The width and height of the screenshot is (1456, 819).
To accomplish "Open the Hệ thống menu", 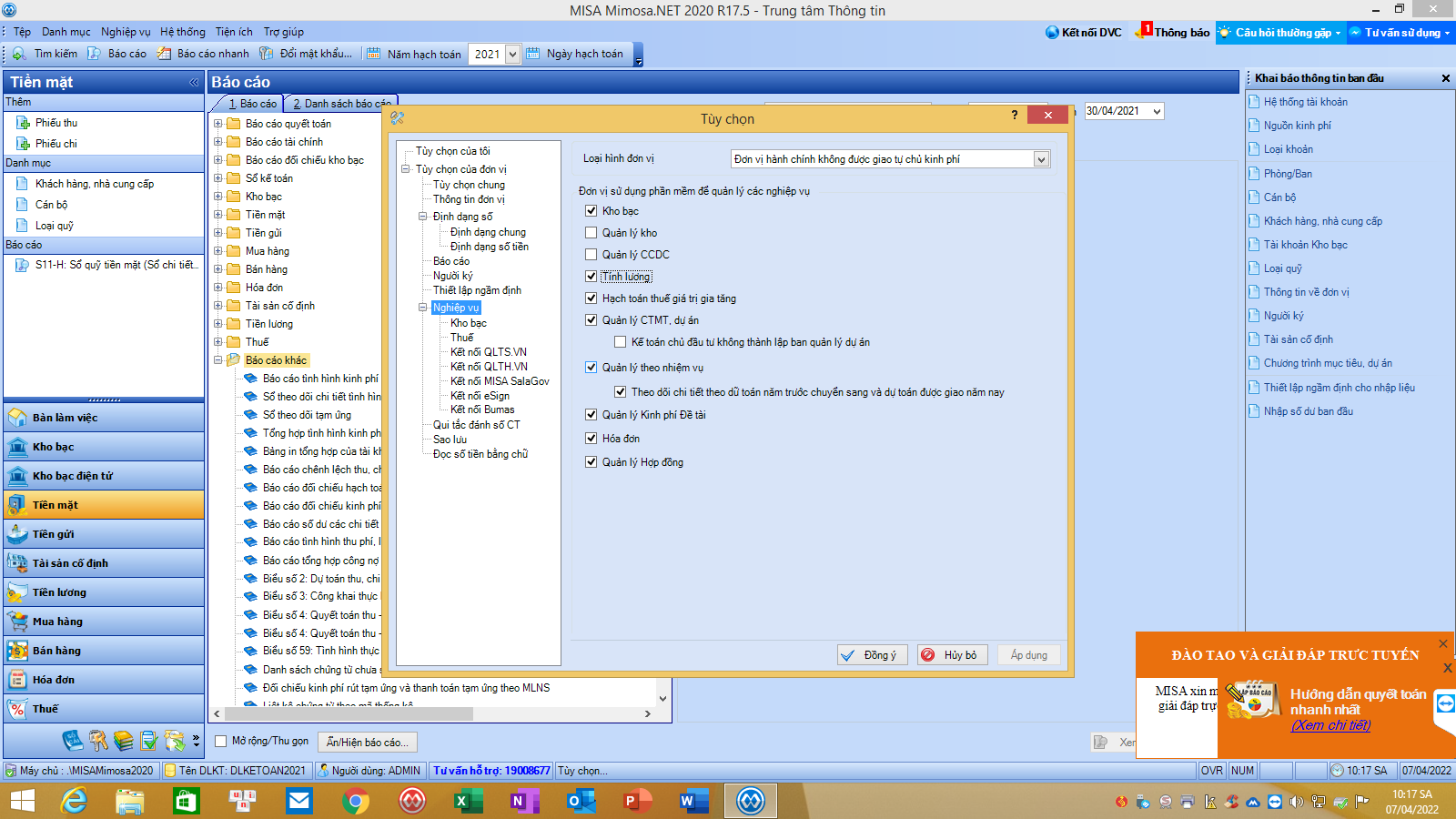I will [183, 32].
